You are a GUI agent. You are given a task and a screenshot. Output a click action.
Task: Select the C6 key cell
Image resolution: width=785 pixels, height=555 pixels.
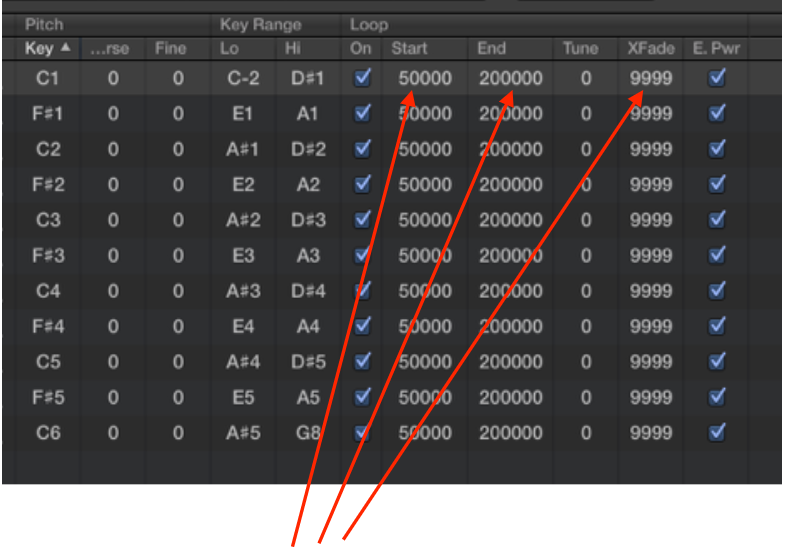pyautogui.click(x=48, y=433)
